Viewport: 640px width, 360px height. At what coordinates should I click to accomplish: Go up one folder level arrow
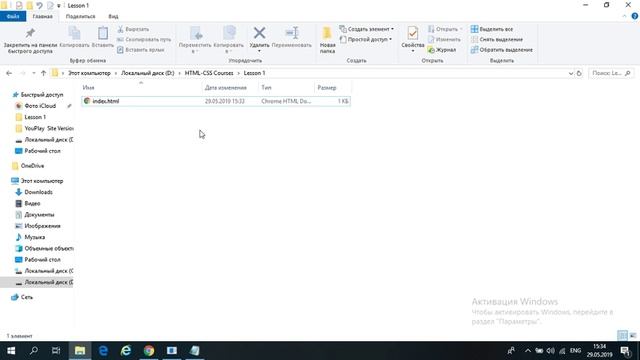[x=43, y=73]
